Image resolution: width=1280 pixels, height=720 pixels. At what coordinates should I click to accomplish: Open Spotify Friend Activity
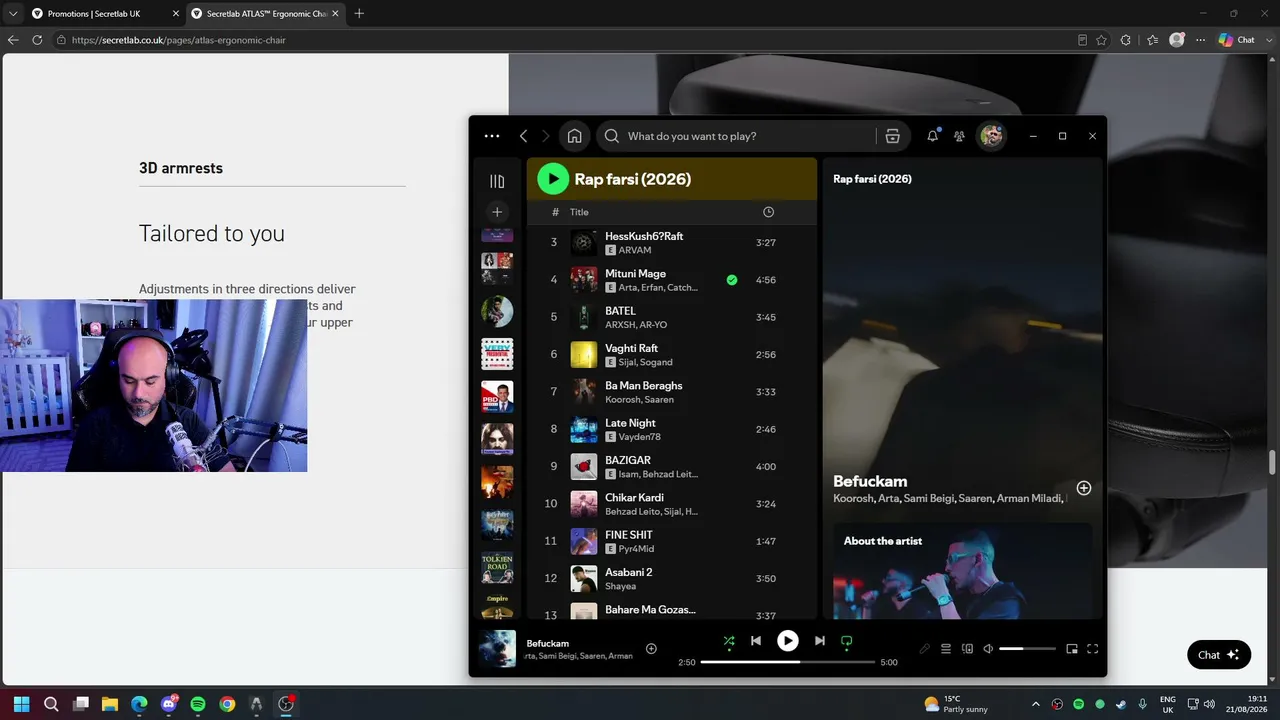pos(960,136)
